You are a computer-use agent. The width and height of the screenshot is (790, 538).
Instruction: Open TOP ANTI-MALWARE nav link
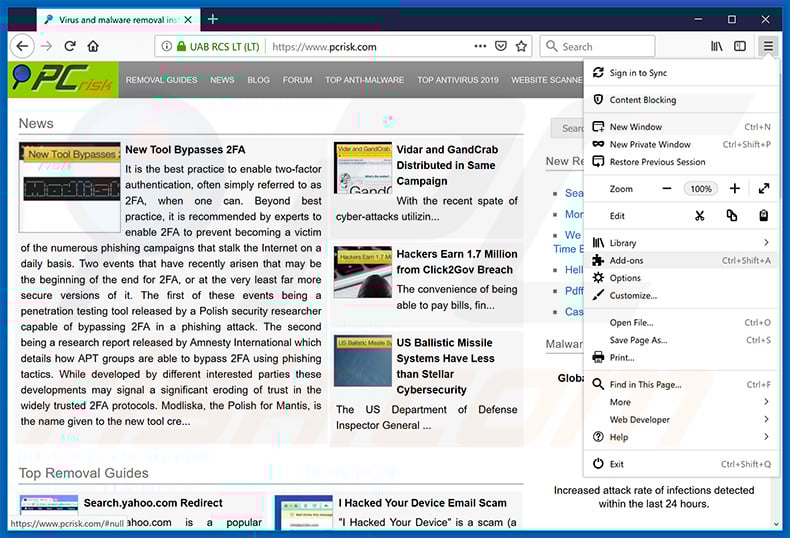[x=364, y=80]
